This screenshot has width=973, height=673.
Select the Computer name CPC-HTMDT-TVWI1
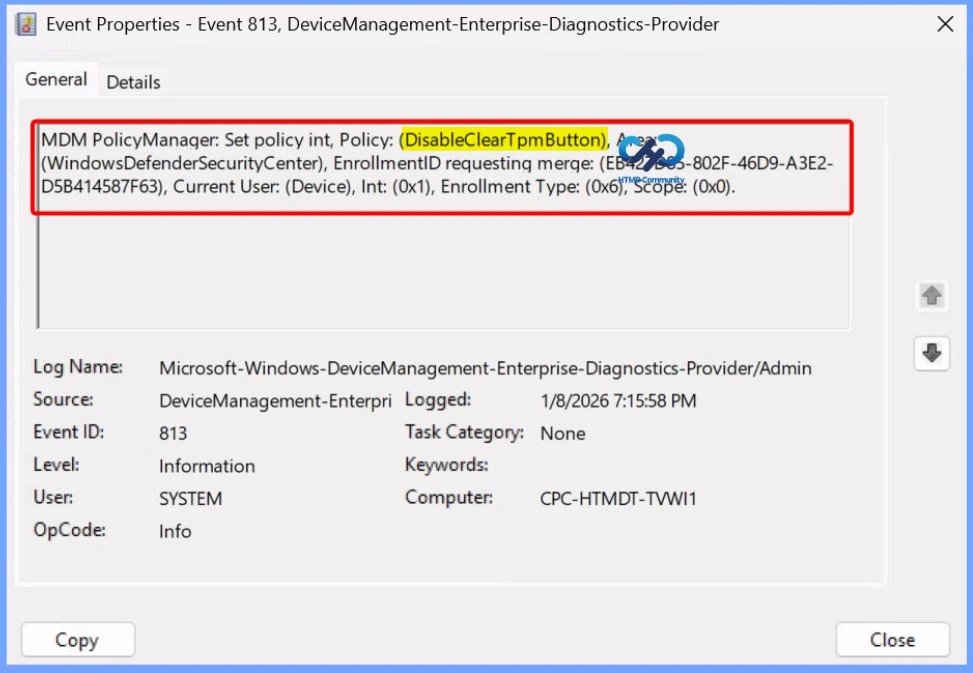(617, 499)
